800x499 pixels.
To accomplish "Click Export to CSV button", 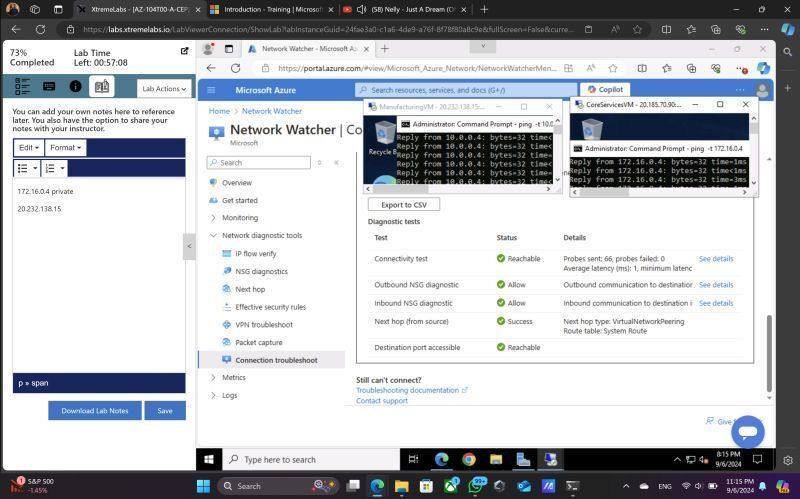I will point(404,205).
